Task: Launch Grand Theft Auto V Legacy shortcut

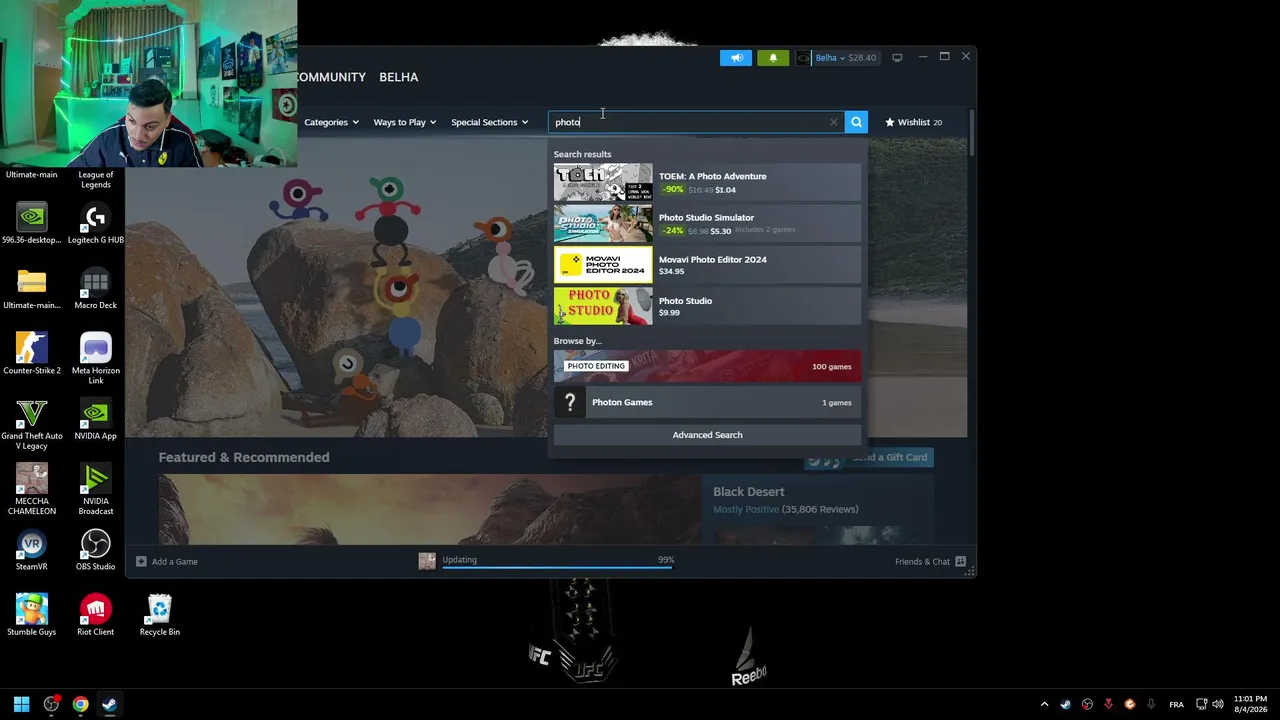Action: [x=32, y=424]
